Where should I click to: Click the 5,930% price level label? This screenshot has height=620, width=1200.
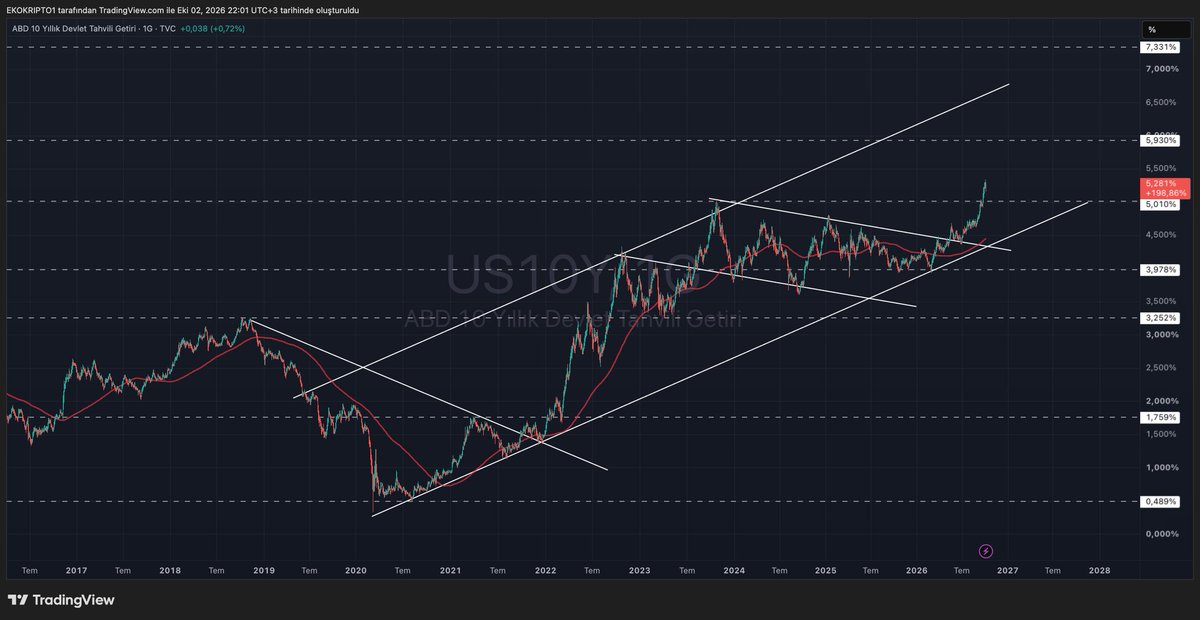[1160, 141]
